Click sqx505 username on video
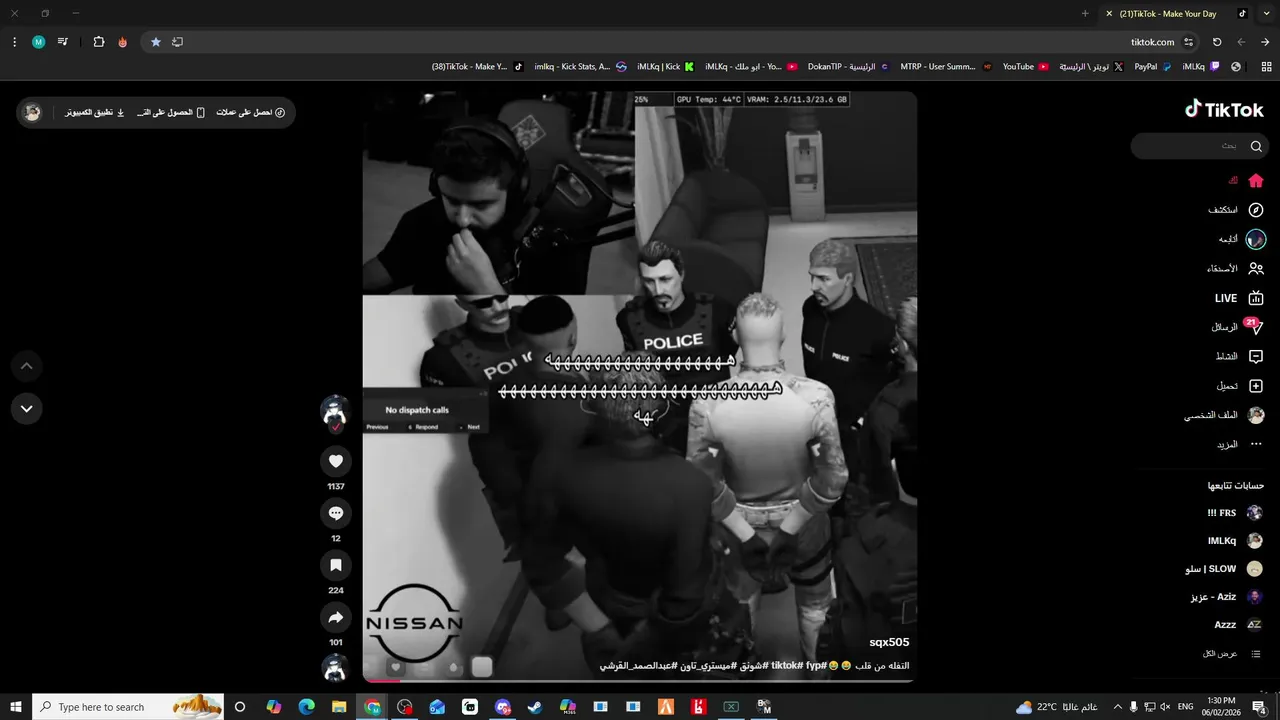1280x720 pixels. point(889,642)
